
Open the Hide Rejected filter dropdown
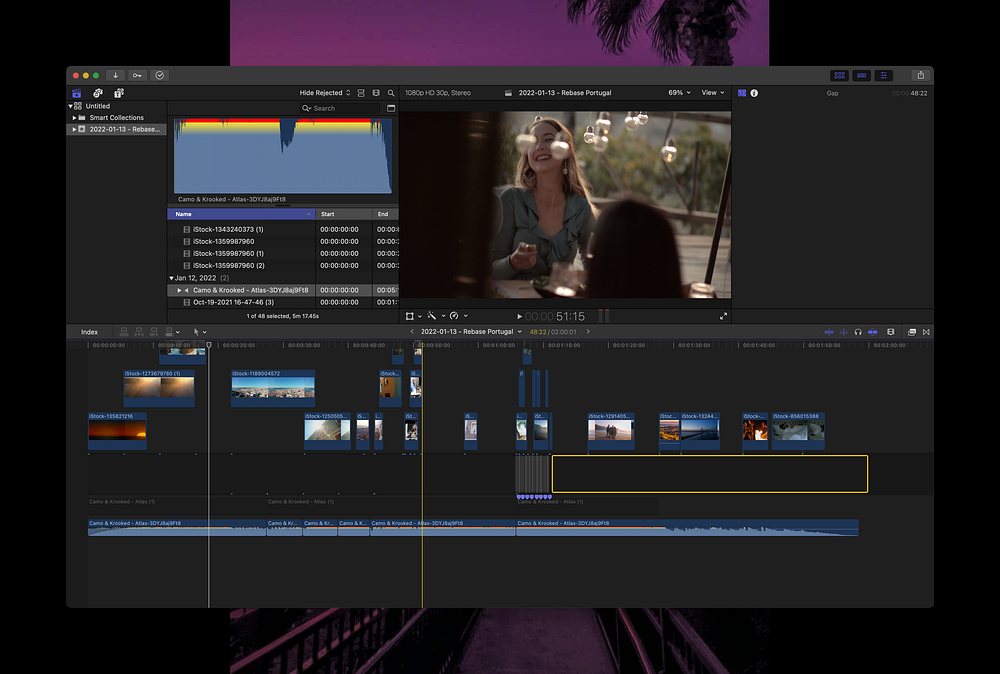pos(324,93)
